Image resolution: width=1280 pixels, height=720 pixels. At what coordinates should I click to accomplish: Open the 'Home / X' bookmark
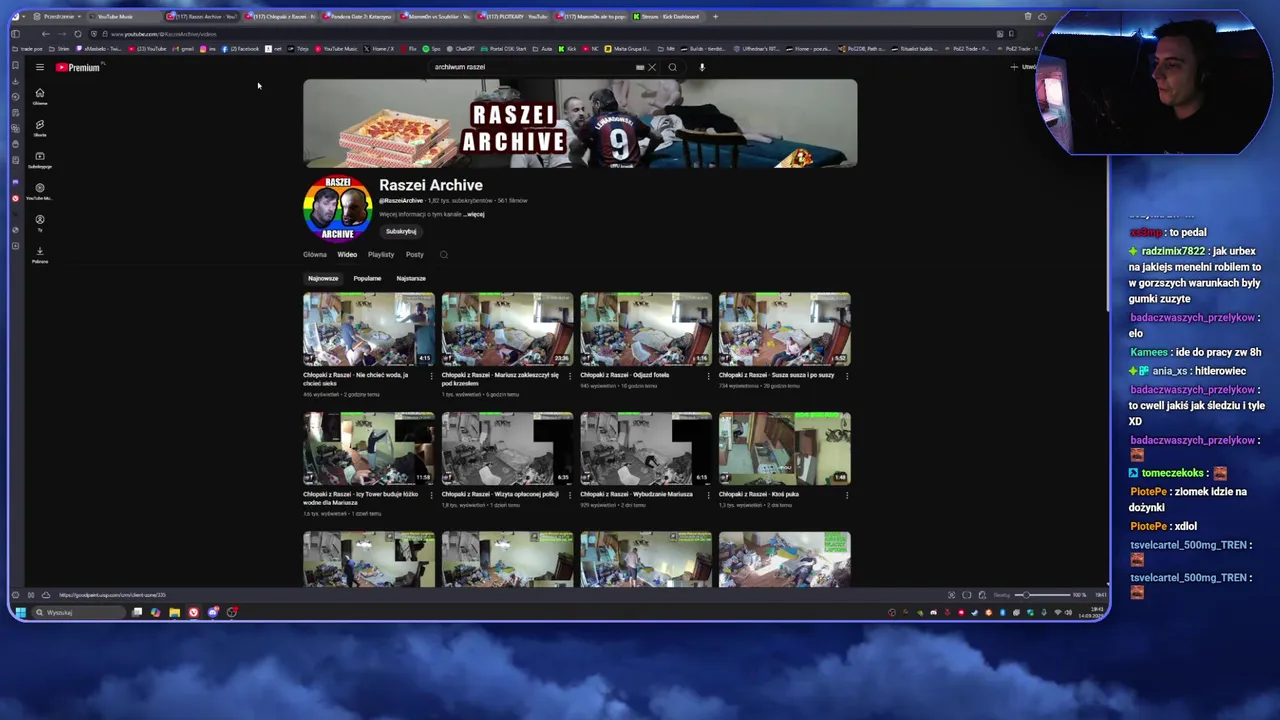coord(379,48)
